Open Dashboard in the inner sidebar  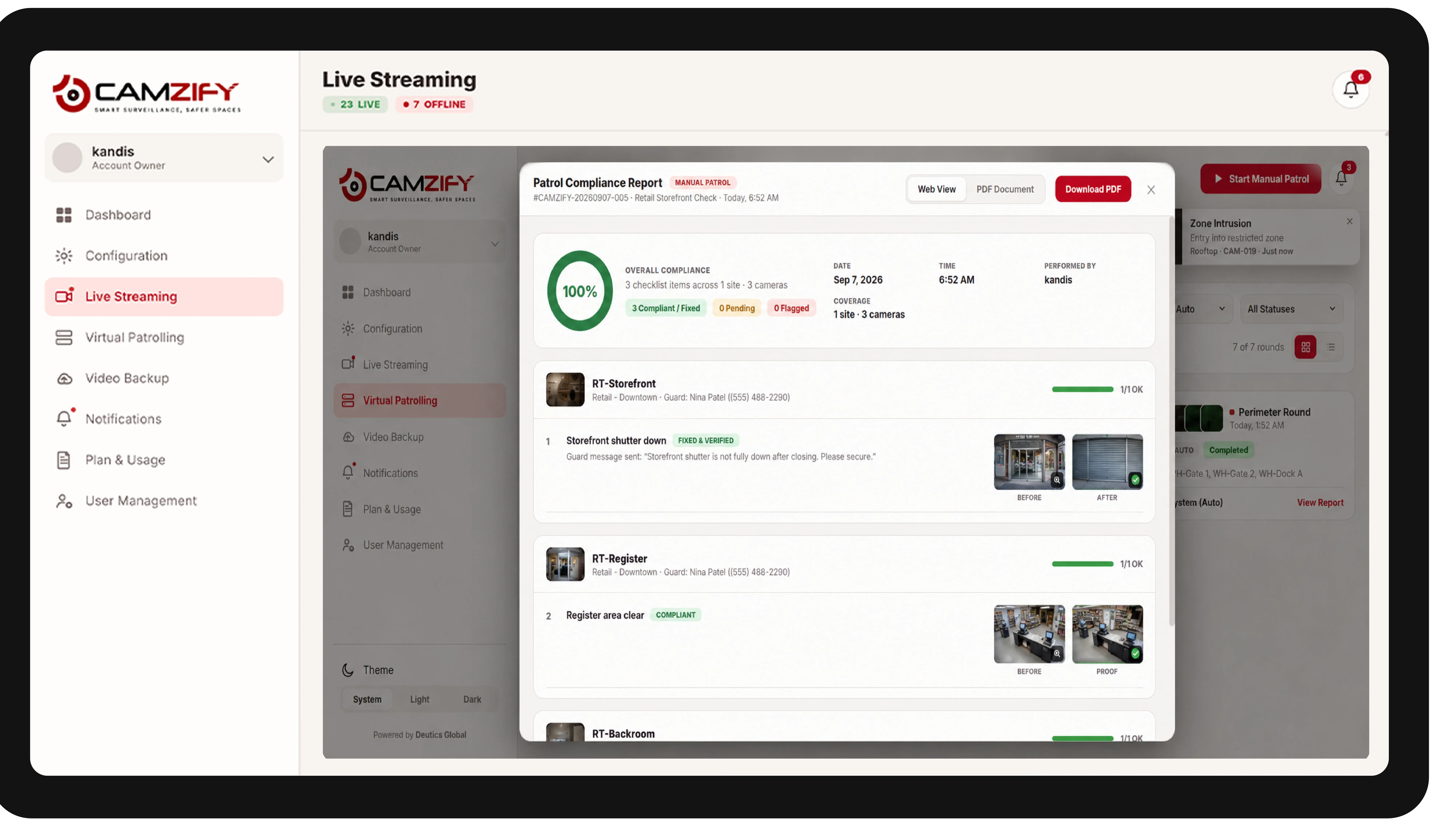419,292
